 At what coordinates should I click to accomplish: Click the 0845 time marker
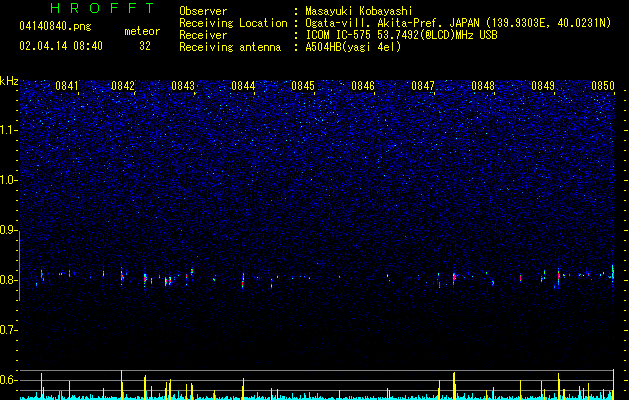click(303, 86)
